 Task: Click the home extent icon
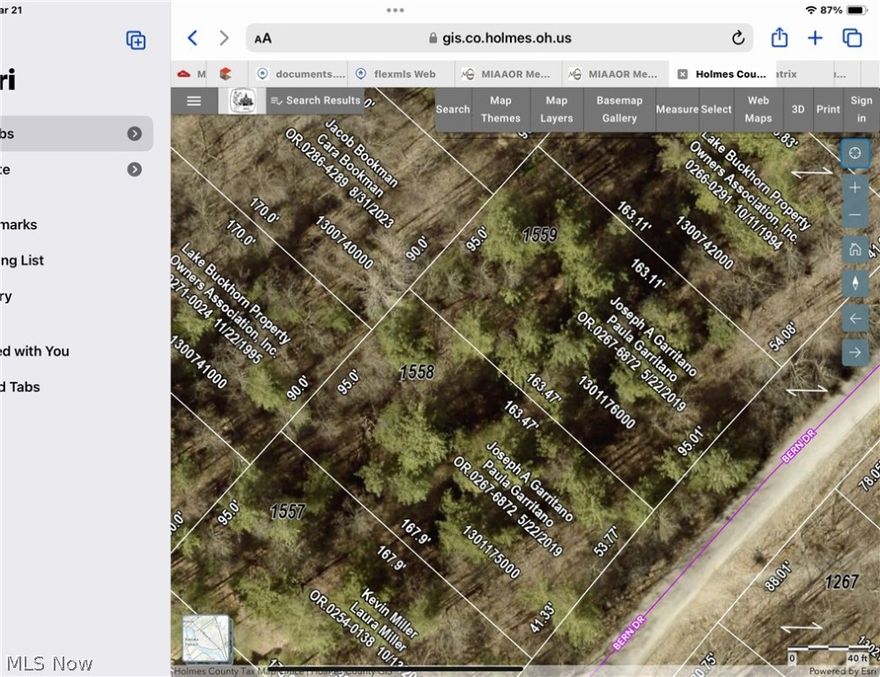tap(855, 249)
